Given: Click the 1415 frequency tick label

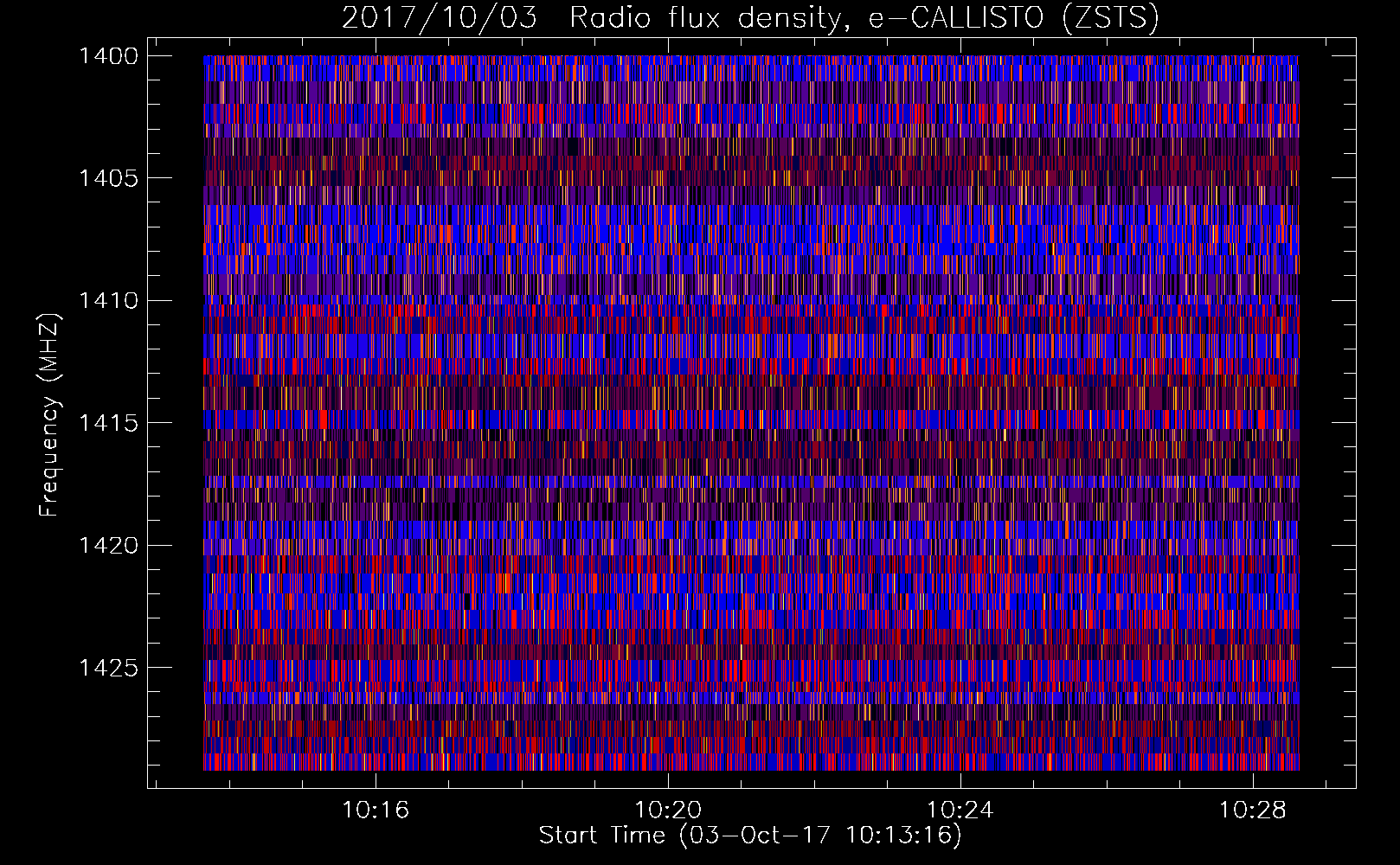Looking at the screenshot, I should [108, 423].
